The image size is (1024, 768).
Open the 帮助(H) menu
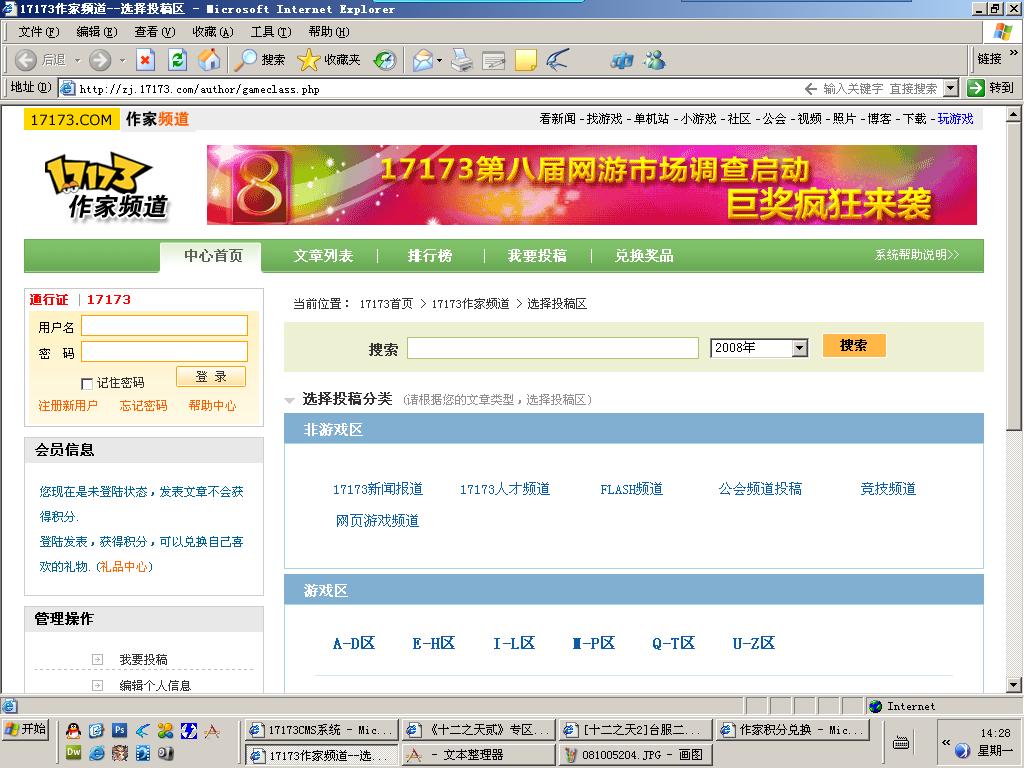point(329,31)
